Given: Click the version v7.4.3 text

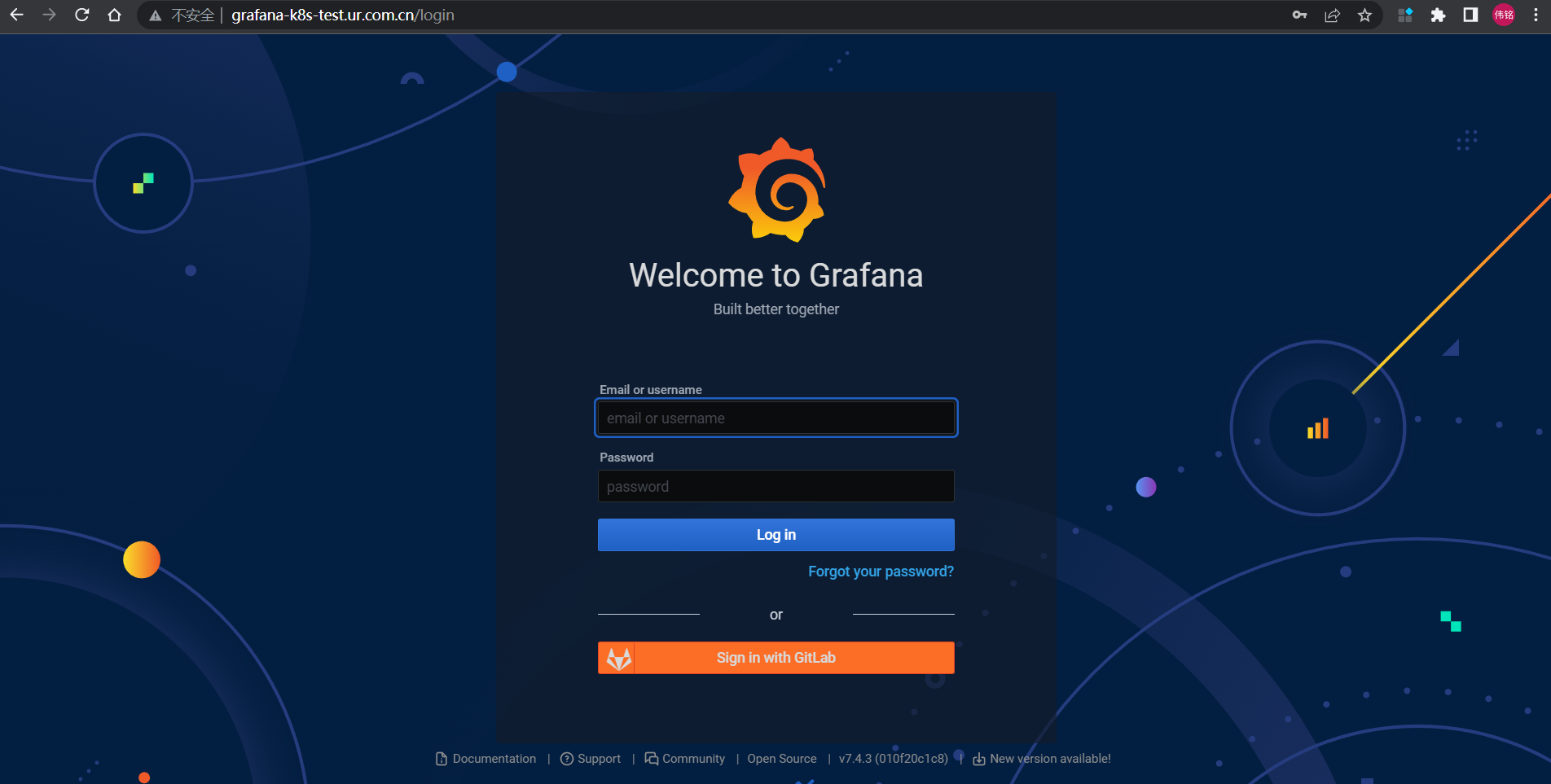Looking at the screenshot, I should click(x=894, y=759).
